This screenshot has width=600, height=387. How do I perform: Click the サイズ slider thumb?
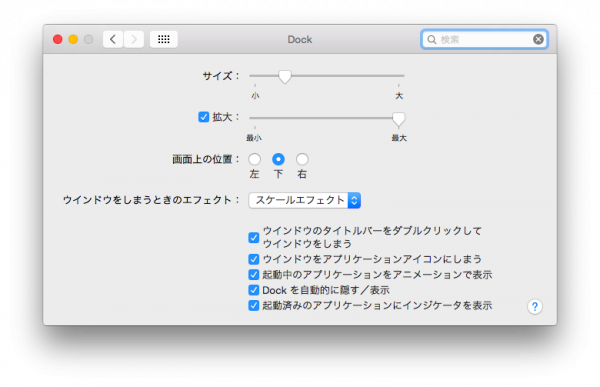(x=284, y=77)
